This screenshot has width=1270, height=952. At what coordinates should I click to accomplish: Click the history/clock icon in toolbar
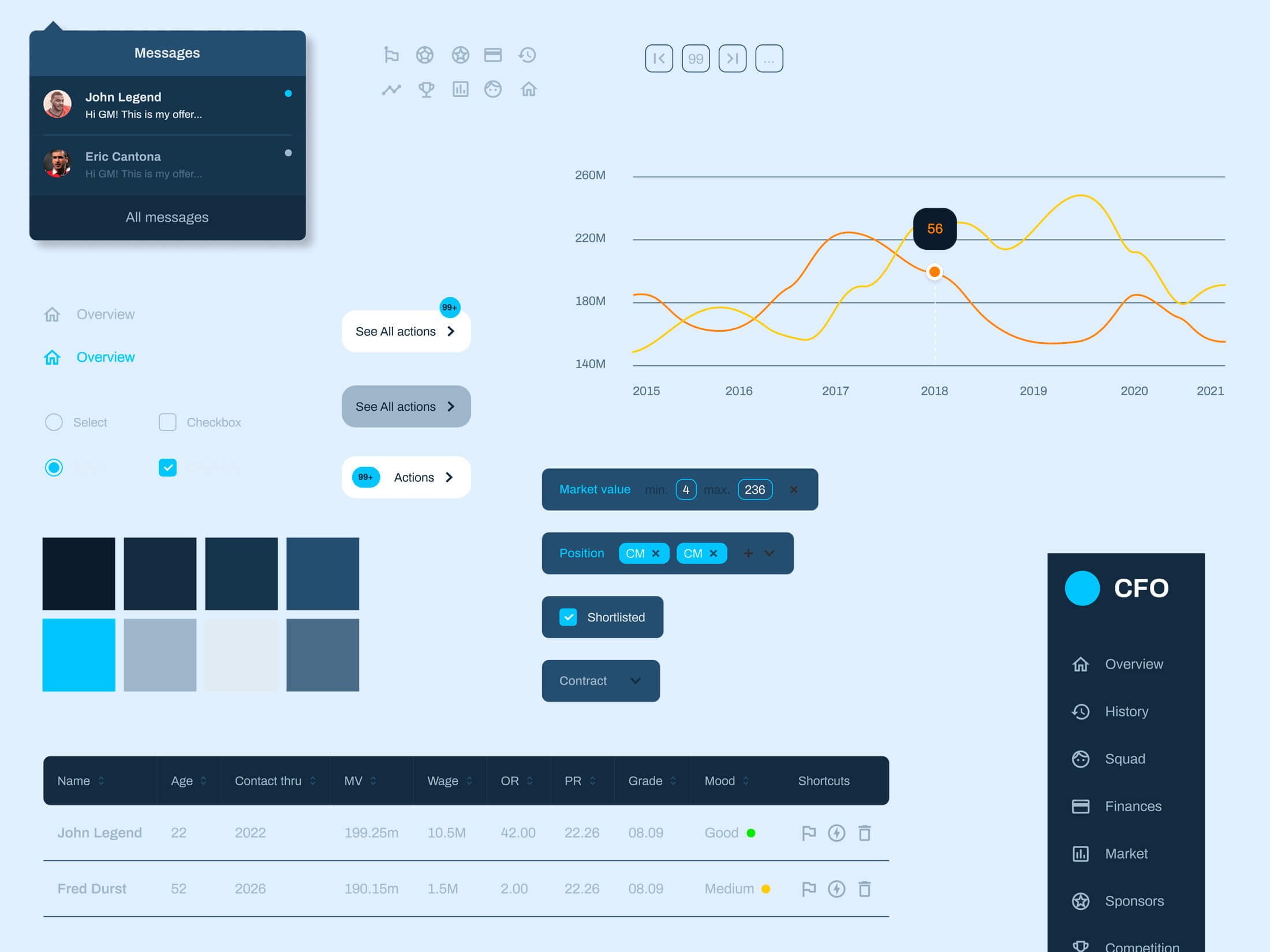click(527, 56)
